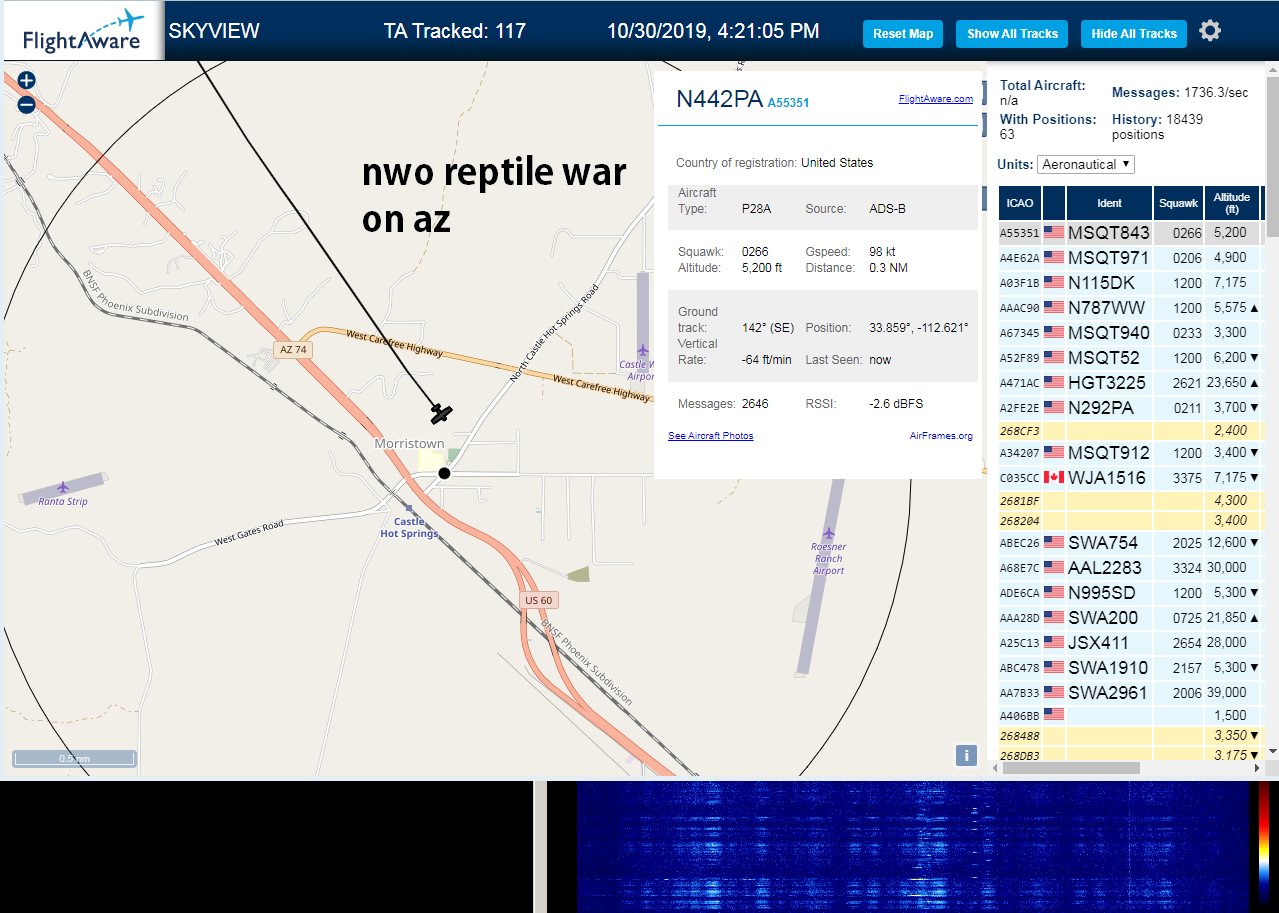Click the N442PA title in info panel
Image resolution: width=1279 pixels, height=913 pixels.
[x=719, y=99]
